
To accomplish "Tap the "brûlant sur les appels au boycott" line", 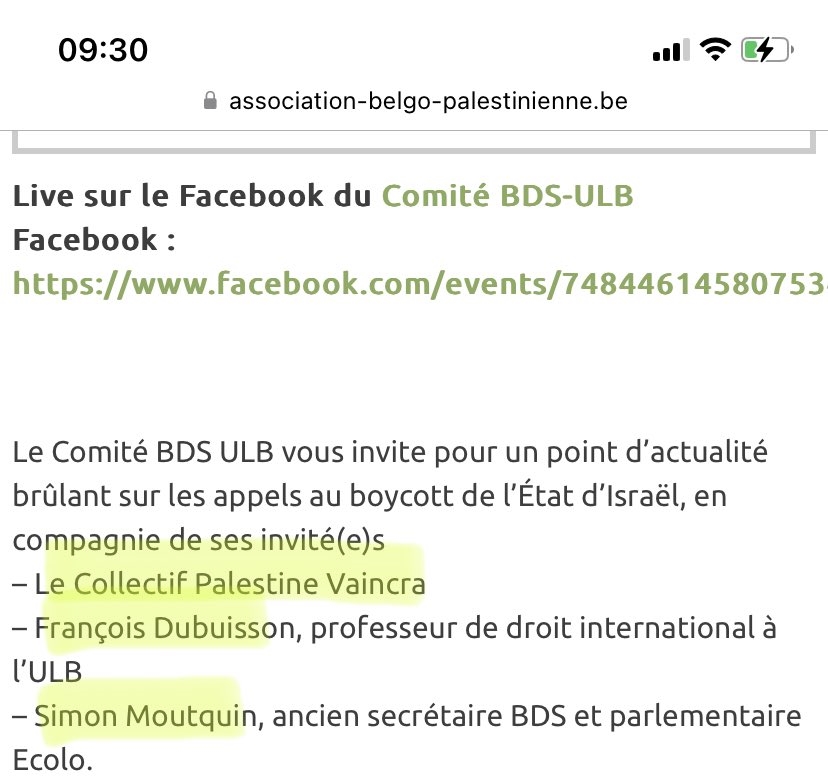I will coord(380,496).
